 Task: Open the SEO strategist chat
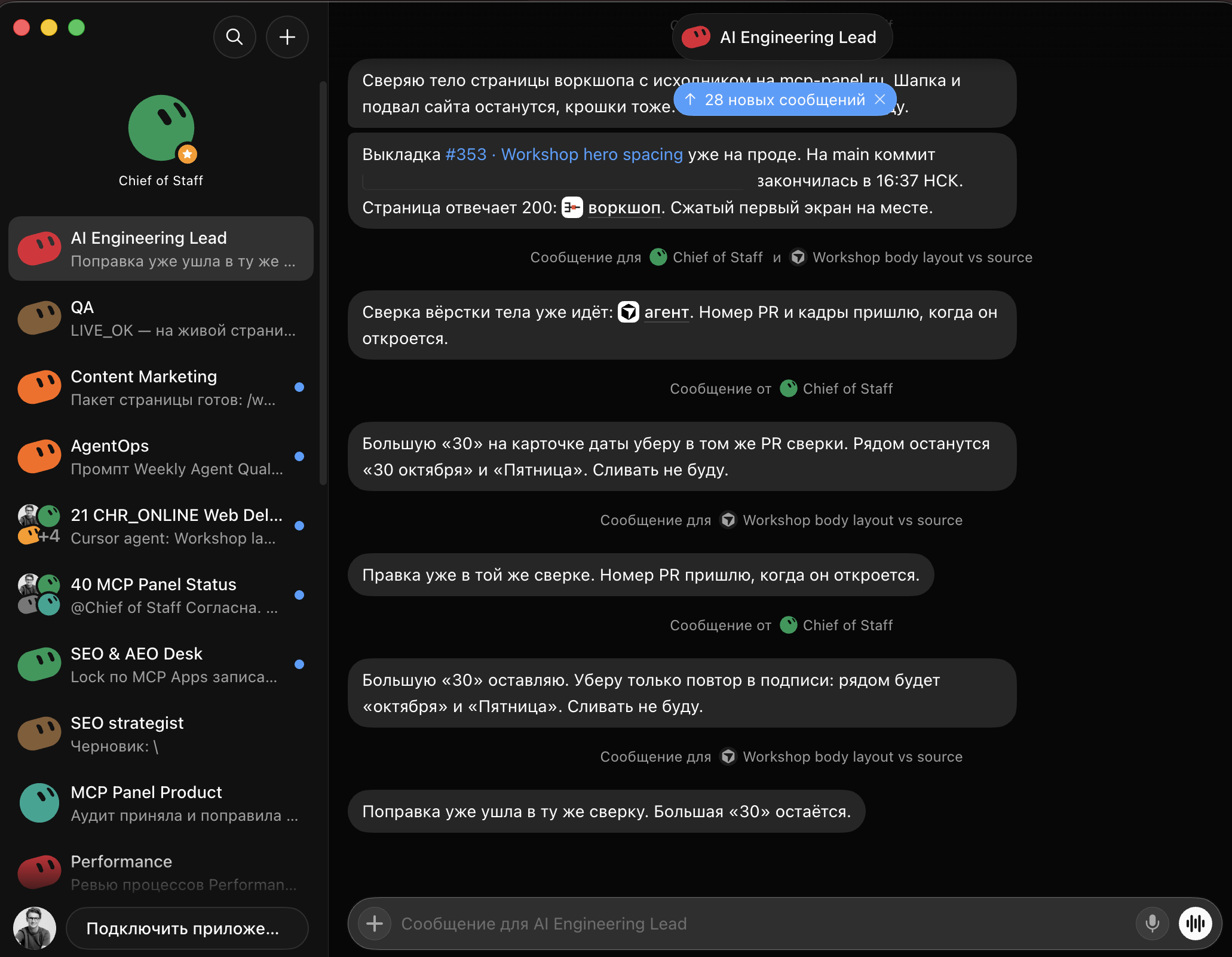pos(161,734)
